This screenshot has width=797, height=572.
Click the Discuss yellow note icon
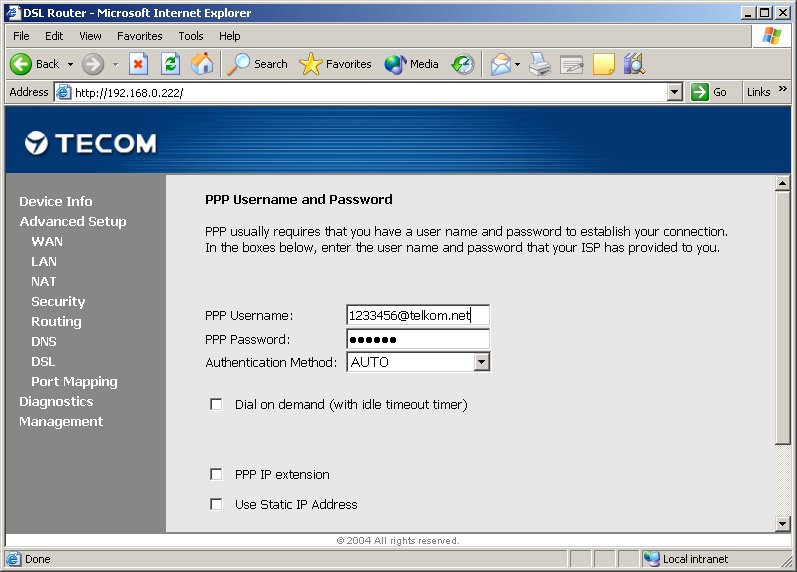(604, 64)
